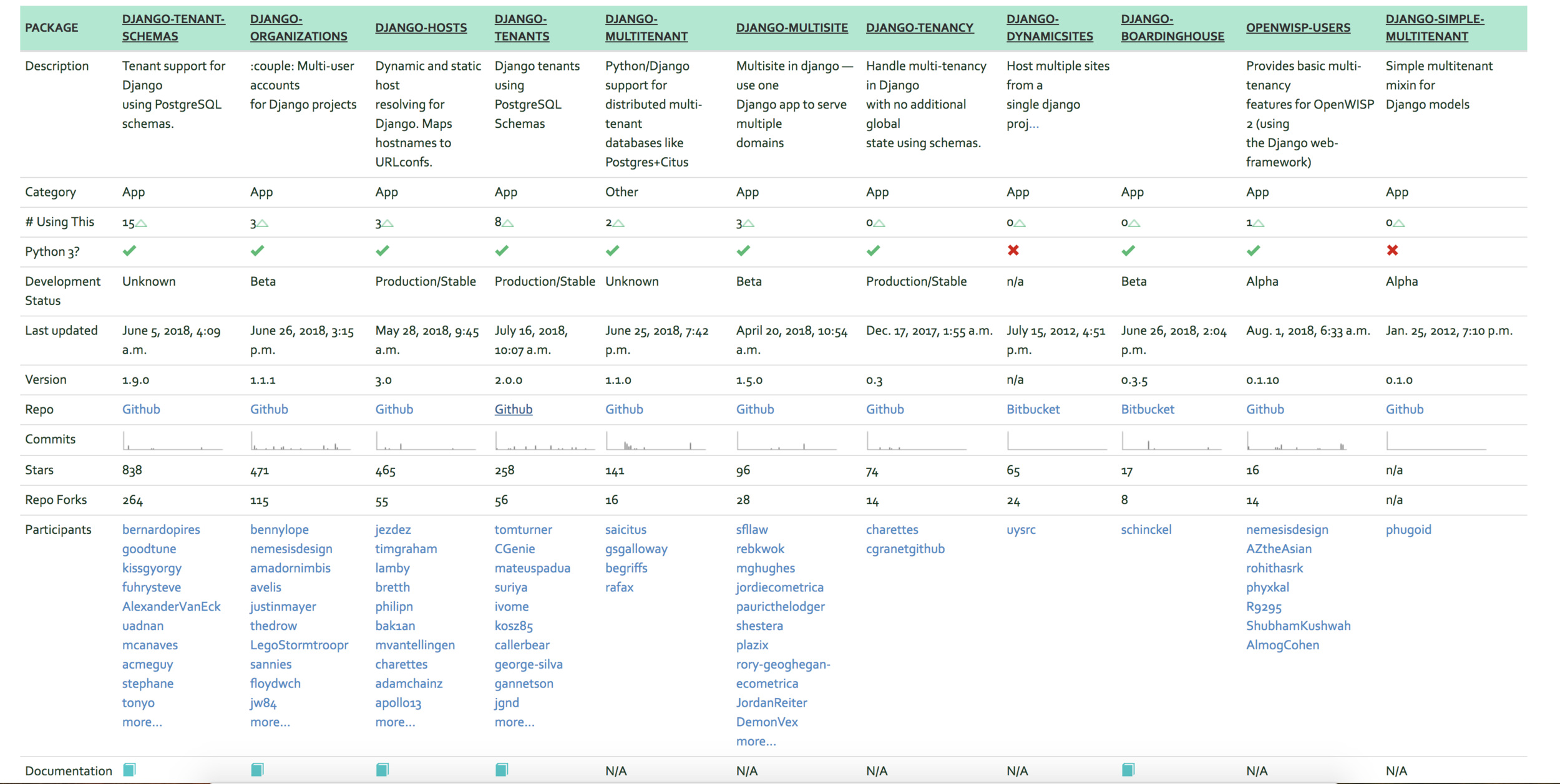Open django-tenant-schemas documentation book icon
The height and width of the screenshot is (784, 1560).
click(129, 770)
